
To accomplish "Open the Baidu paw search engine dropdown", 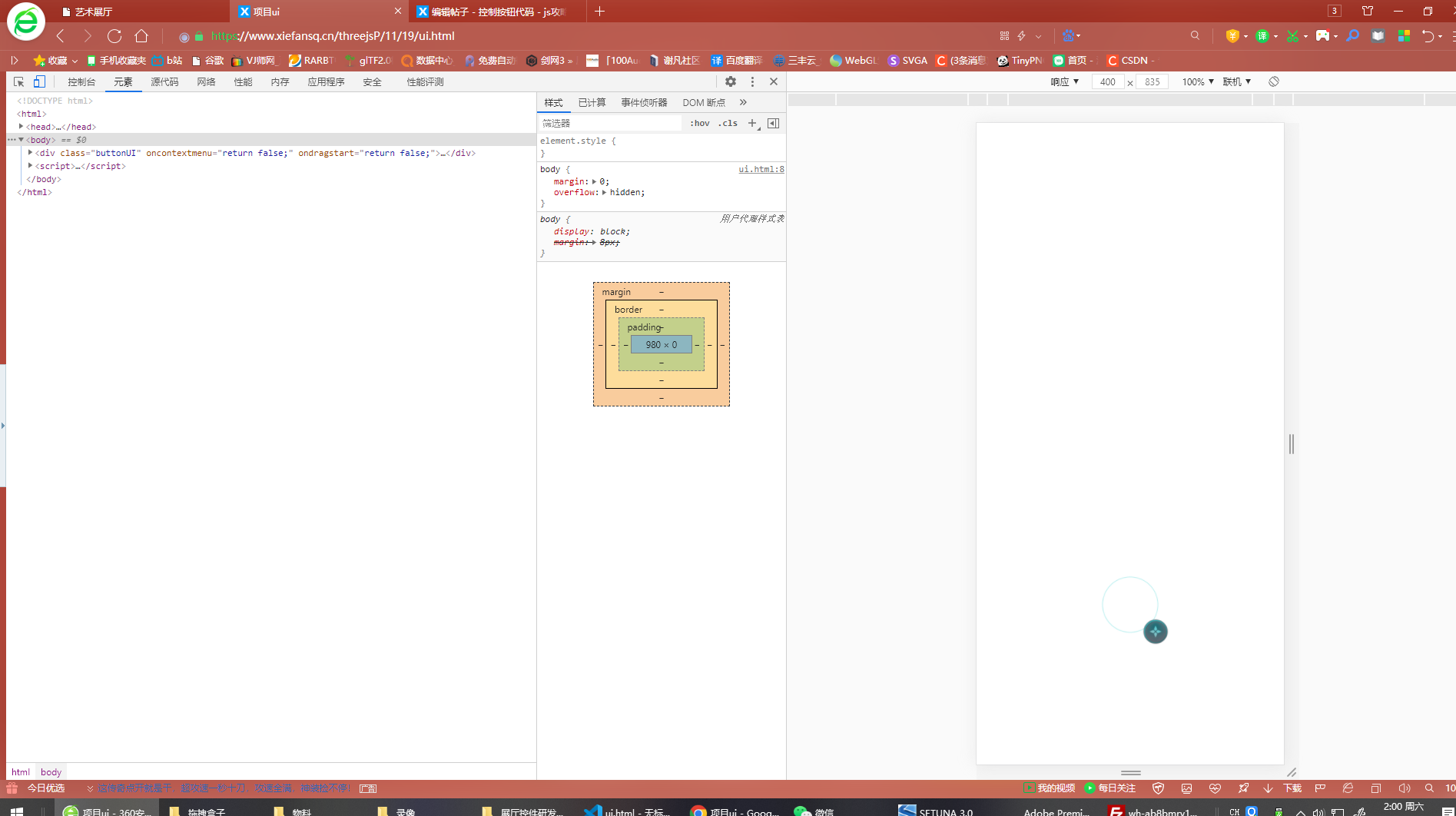I will point(1071,36).
